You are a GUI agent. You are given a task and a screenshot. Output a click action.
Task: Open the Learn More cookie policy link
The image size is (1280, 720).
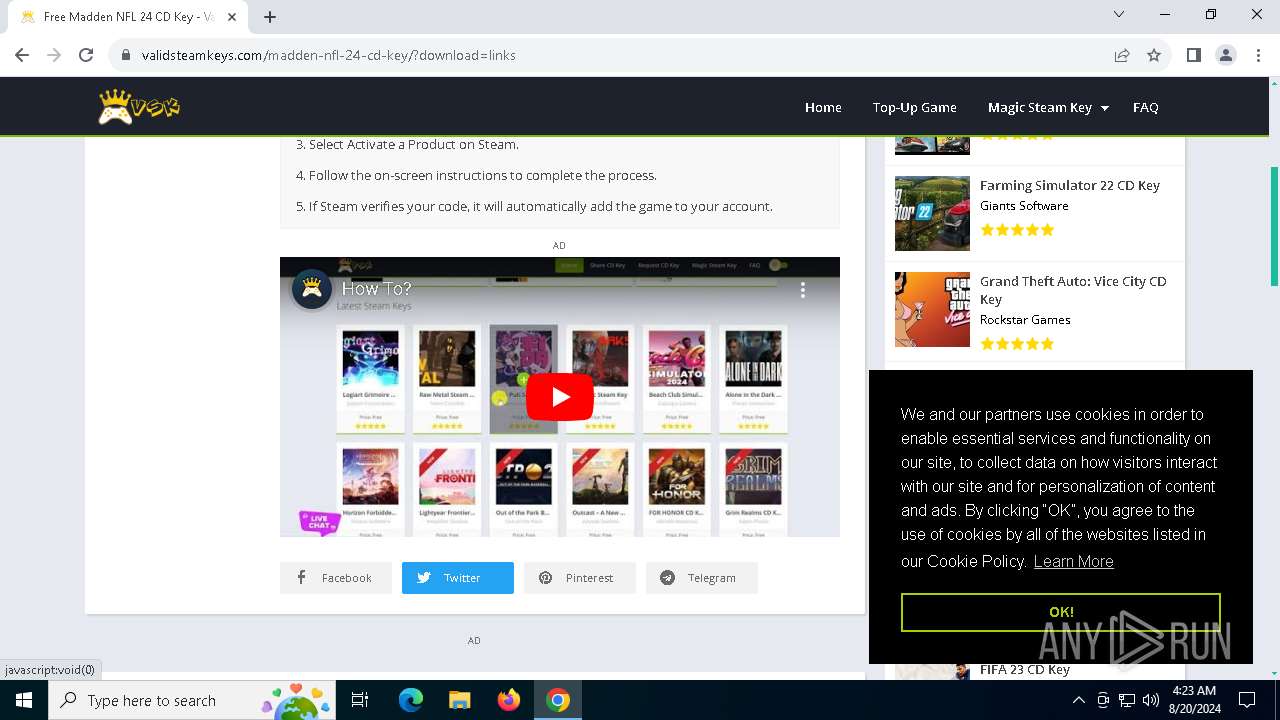pos(1073,561)
